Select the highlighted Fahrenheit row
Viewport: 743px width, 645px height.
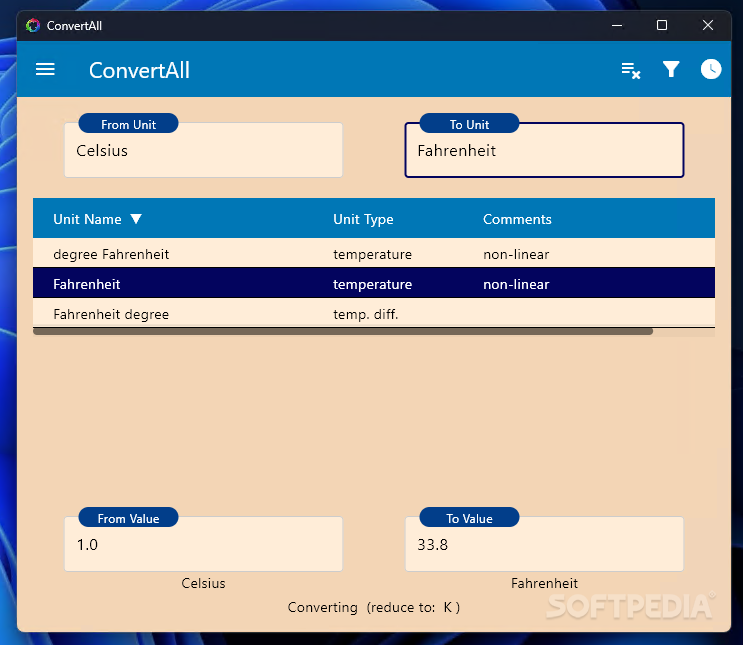(374, 283)
